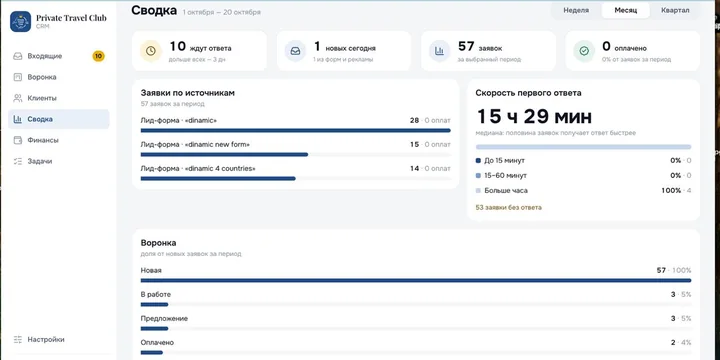Image resolution: width=720 pixels, height=360 pixels.
Task: Click the bar chart icon beside Сводка
Action: (x=18, y=119)
